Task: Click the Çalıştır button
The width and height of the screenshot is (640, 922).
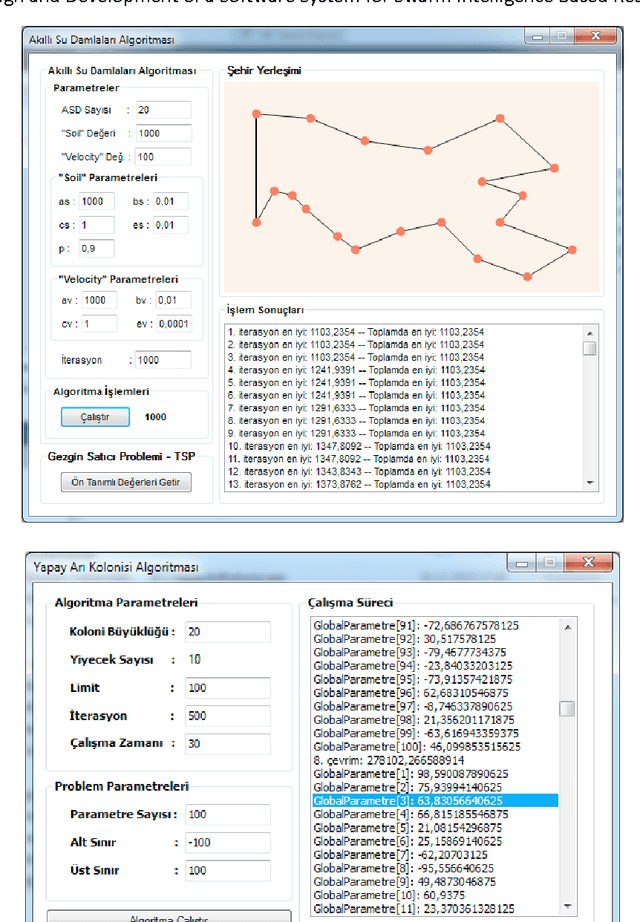Action: (95, 417)
